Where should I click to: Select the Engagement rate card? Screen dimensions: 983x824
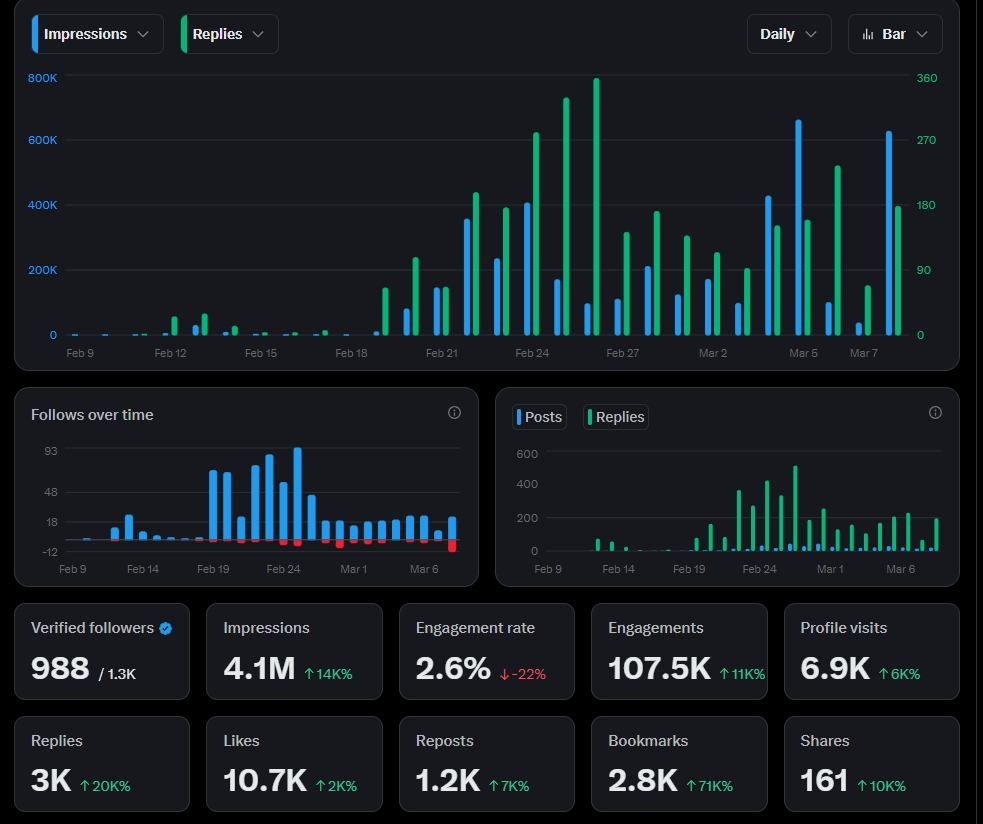tap(487, 652)
